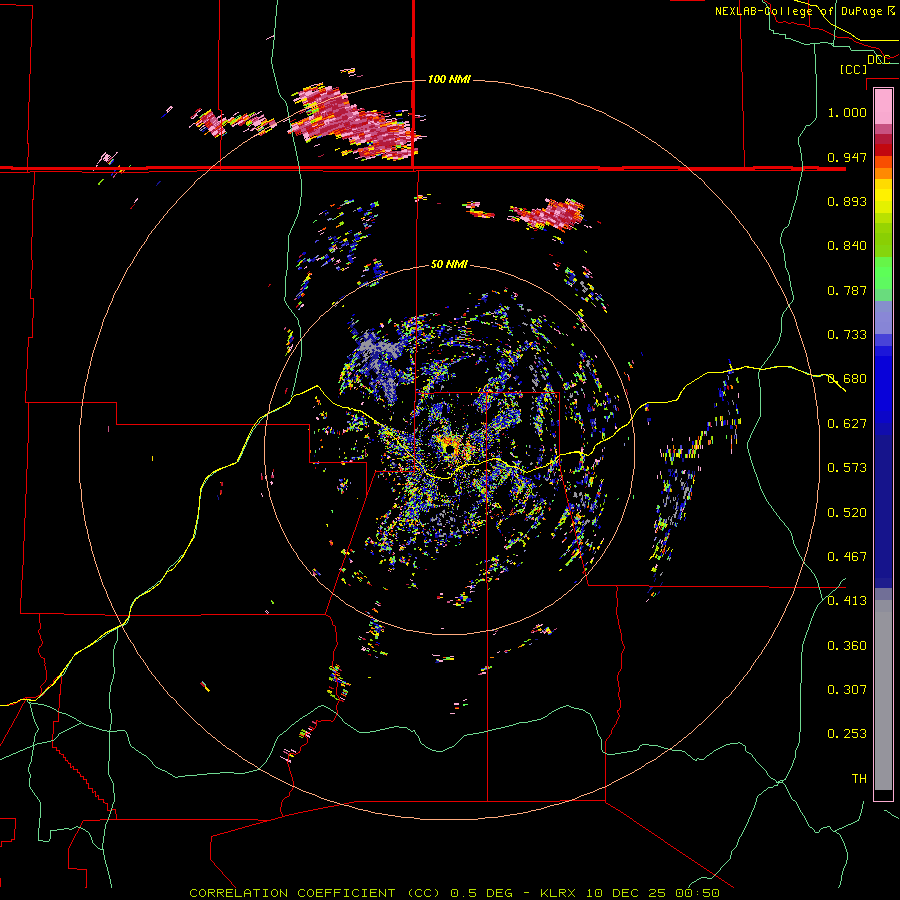Screen dimensions: 900x900
Task: Click the 0.680 scale value
Action: point(847,379)
